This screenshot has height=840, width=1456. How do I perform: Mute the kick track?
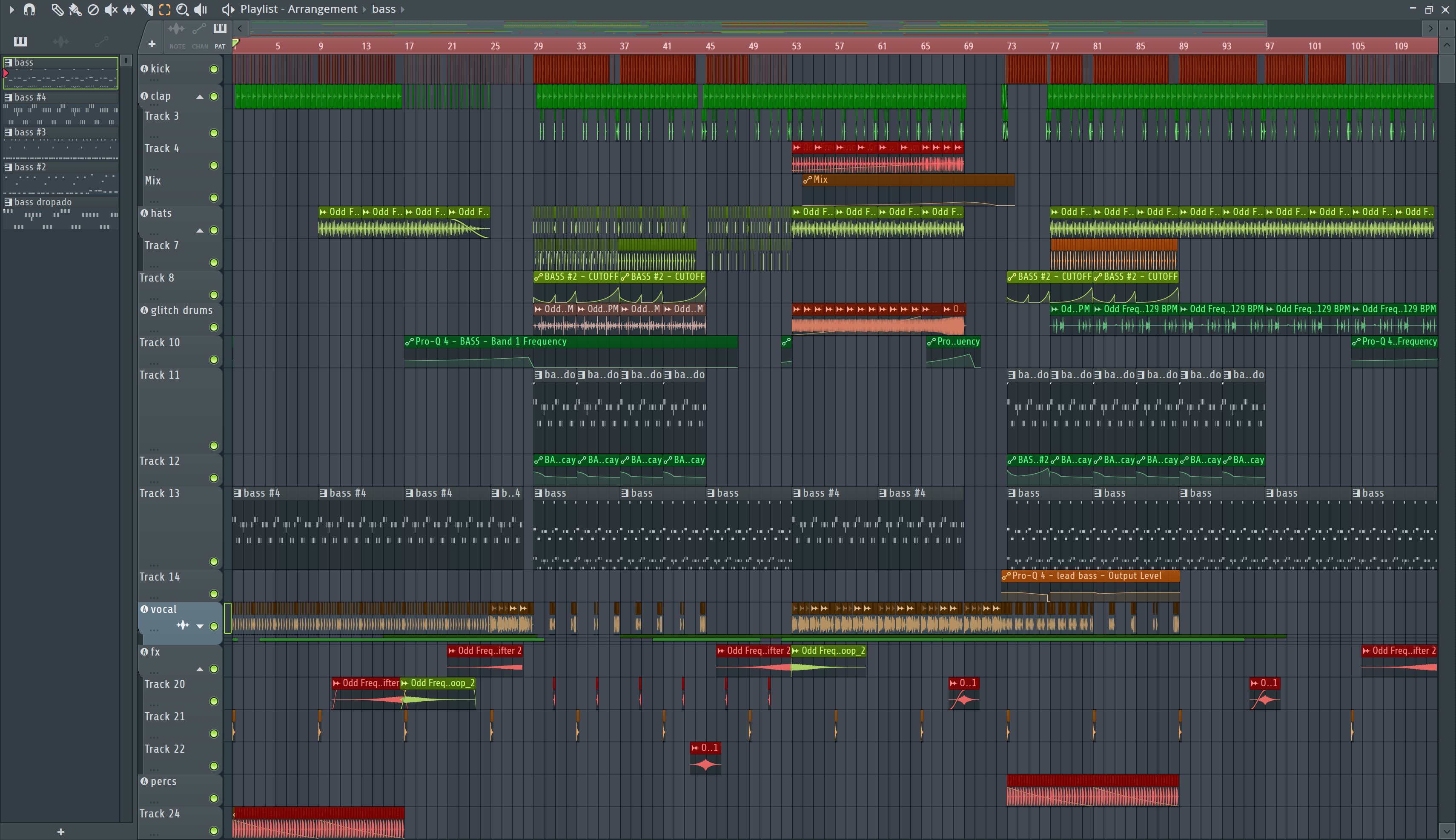coord(214,69)
